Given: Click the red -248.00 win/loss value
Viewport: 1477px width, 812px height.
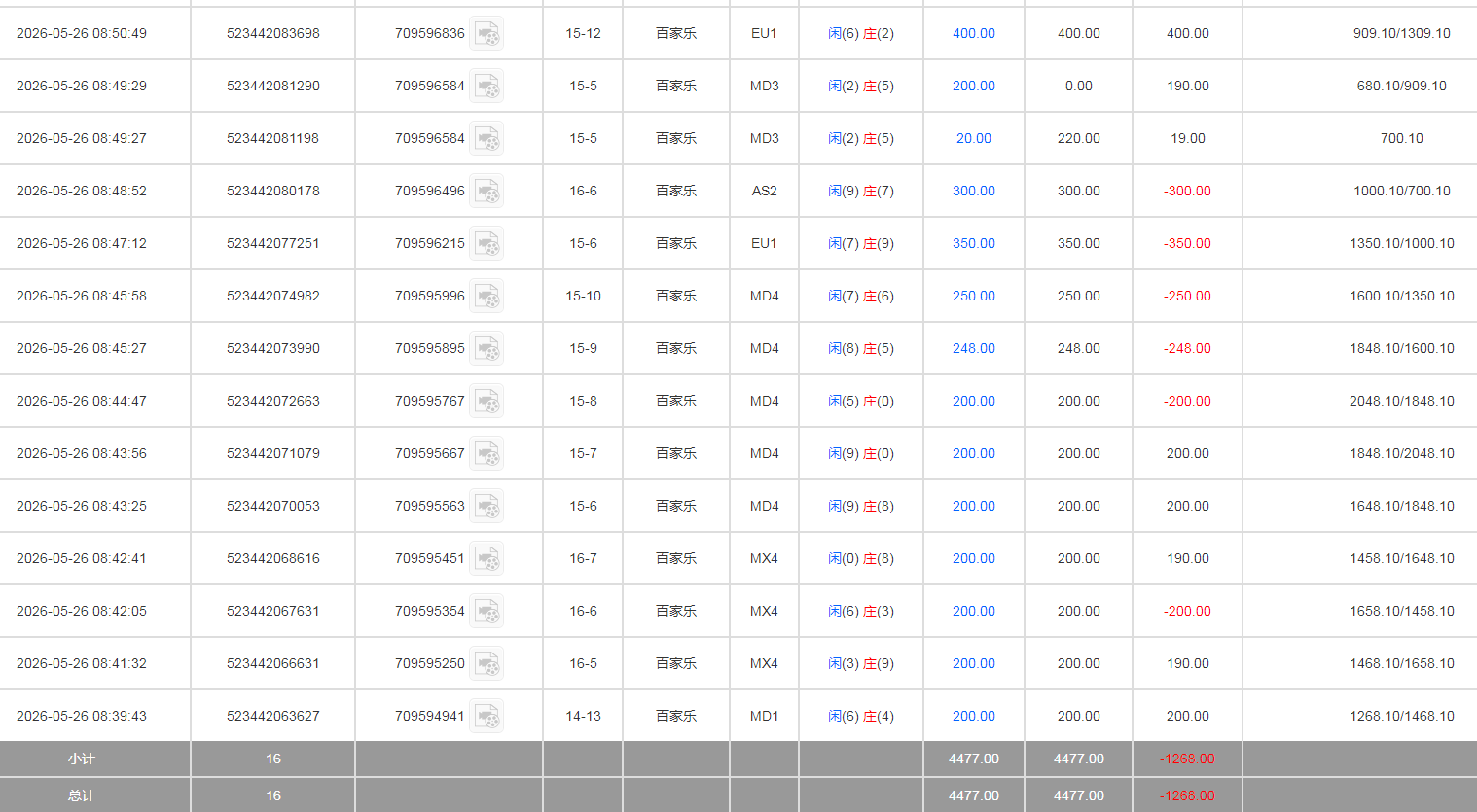Looking at the screenshot, I should pyautogui.click(x=1187, y=348).
